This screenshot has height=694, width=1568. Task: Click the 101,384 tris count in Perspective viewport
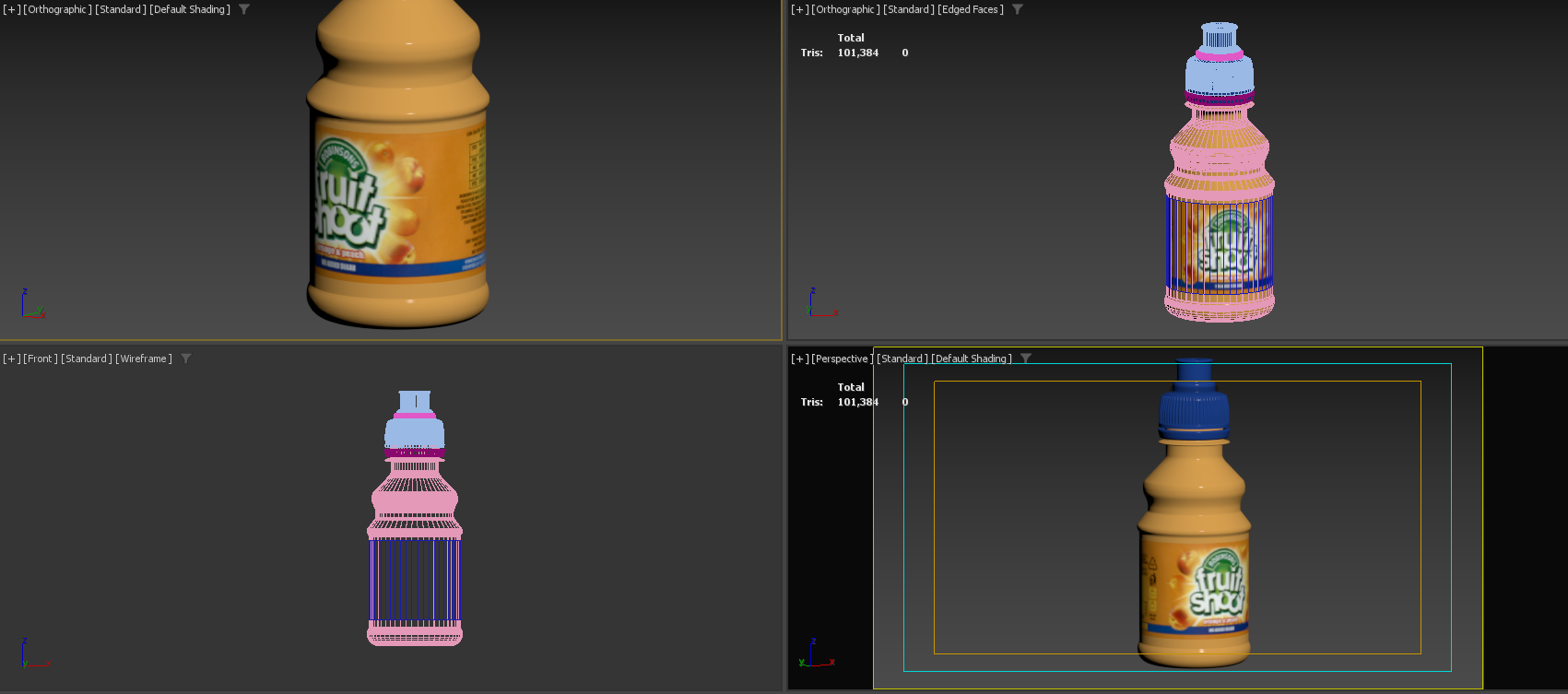click(x=858, y=402)
